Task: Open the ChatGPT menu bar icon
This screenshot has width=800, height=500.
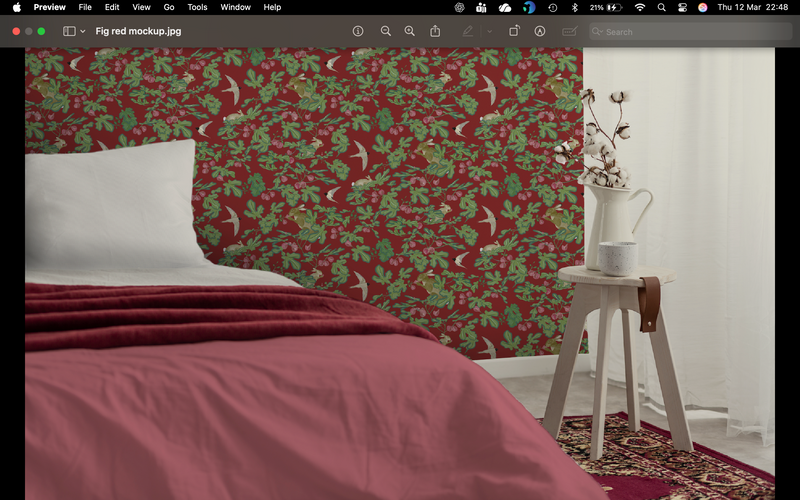Action: coord(460,7)
